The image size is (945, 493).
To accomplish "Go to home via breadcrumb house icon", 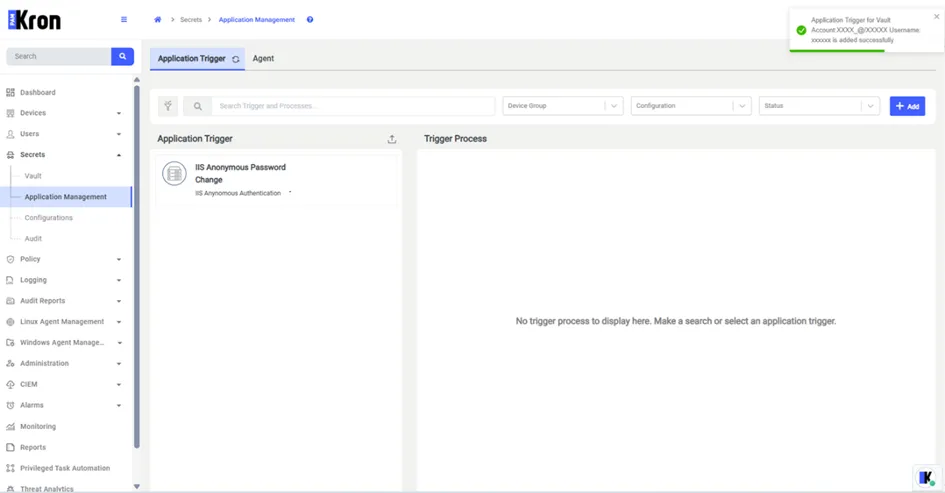I will click(158, 19).
